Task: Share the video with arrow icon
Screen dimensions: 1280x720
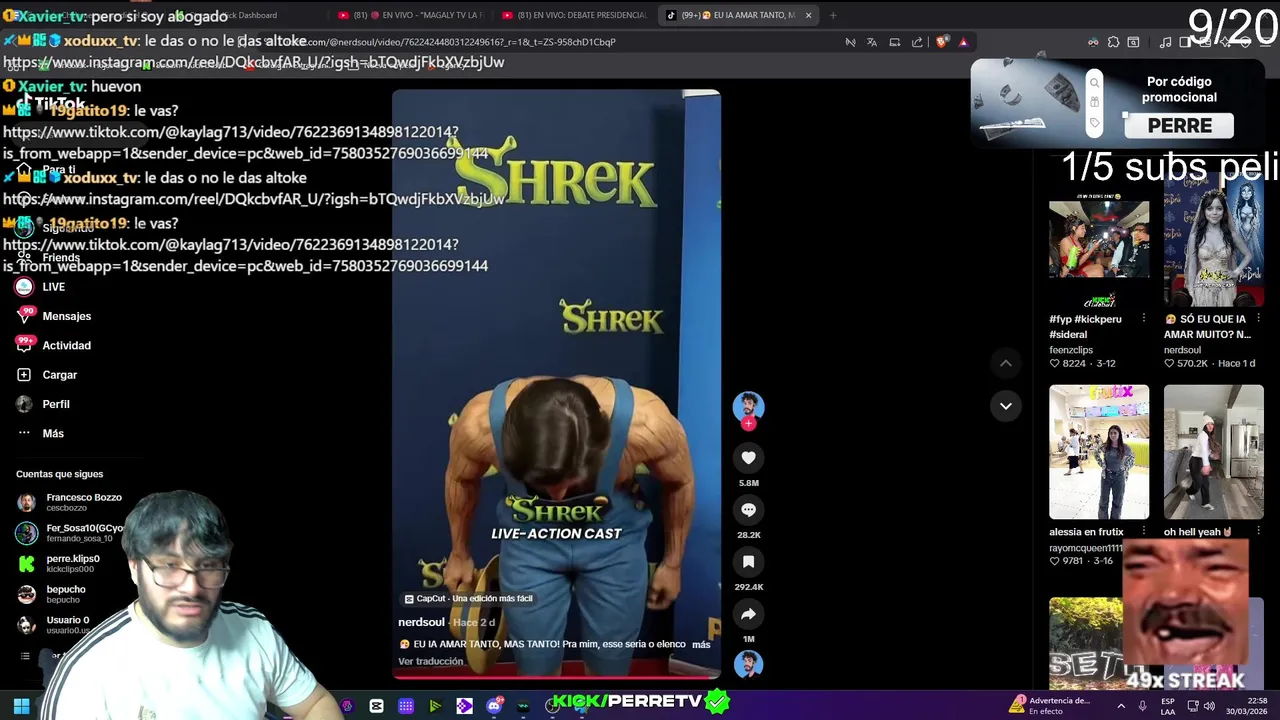Action: 748,614
